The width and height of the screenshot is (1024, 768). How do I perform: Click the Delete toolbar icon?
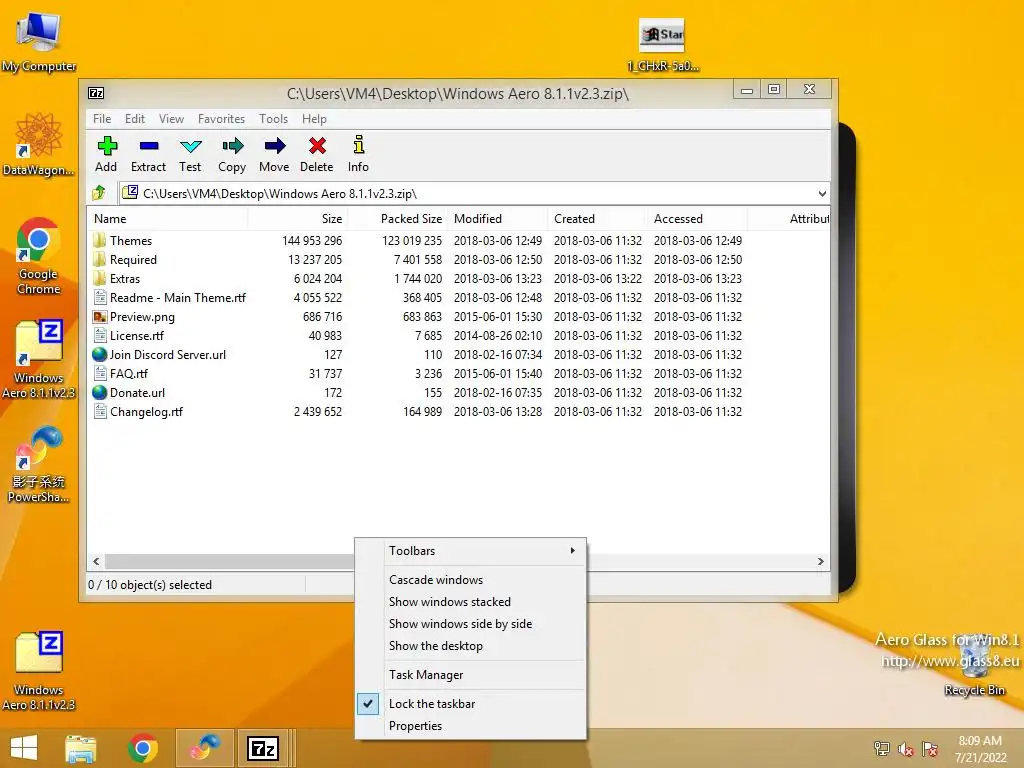pyautogui.click(x=317, y=154)
